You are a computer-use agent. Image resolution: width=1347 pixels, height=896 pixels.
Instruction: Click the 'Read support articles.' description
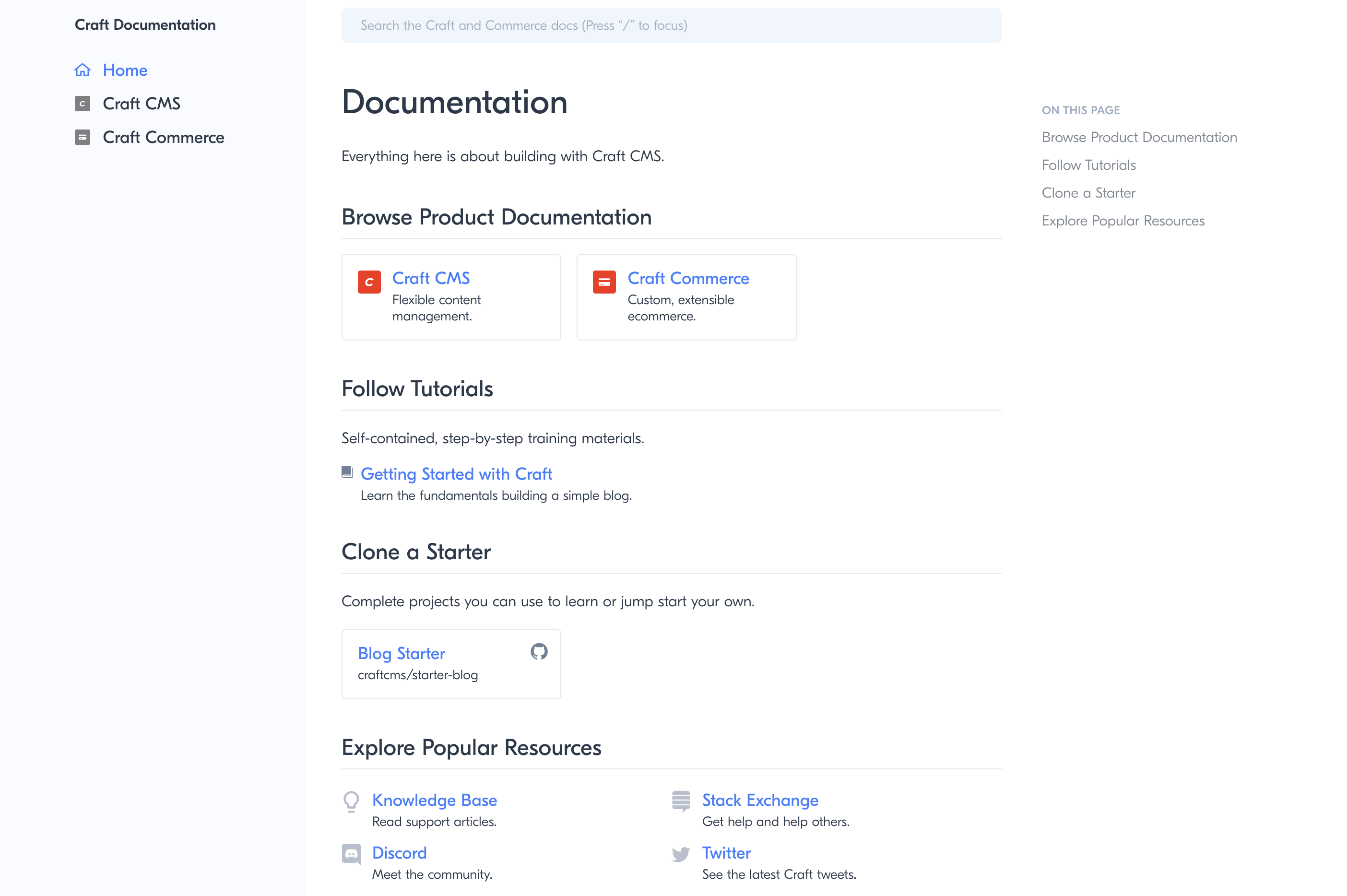pos(434,821)
